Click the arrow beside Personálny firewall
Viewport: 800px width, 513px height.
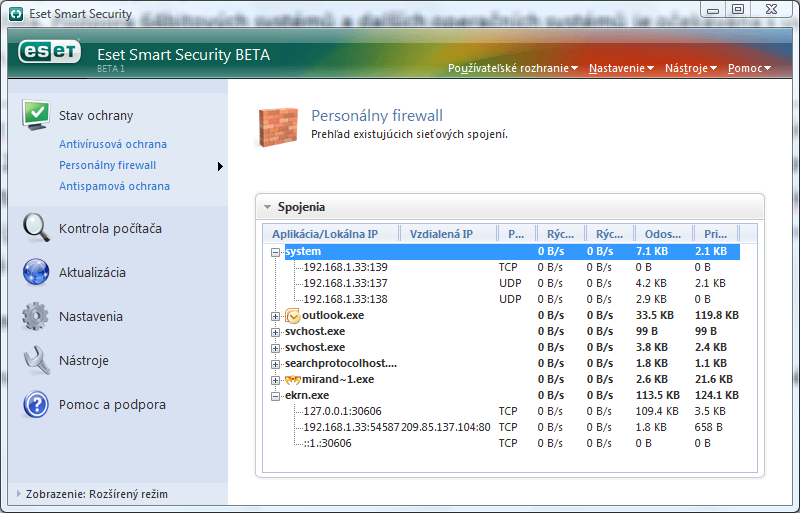coord(220,166)
